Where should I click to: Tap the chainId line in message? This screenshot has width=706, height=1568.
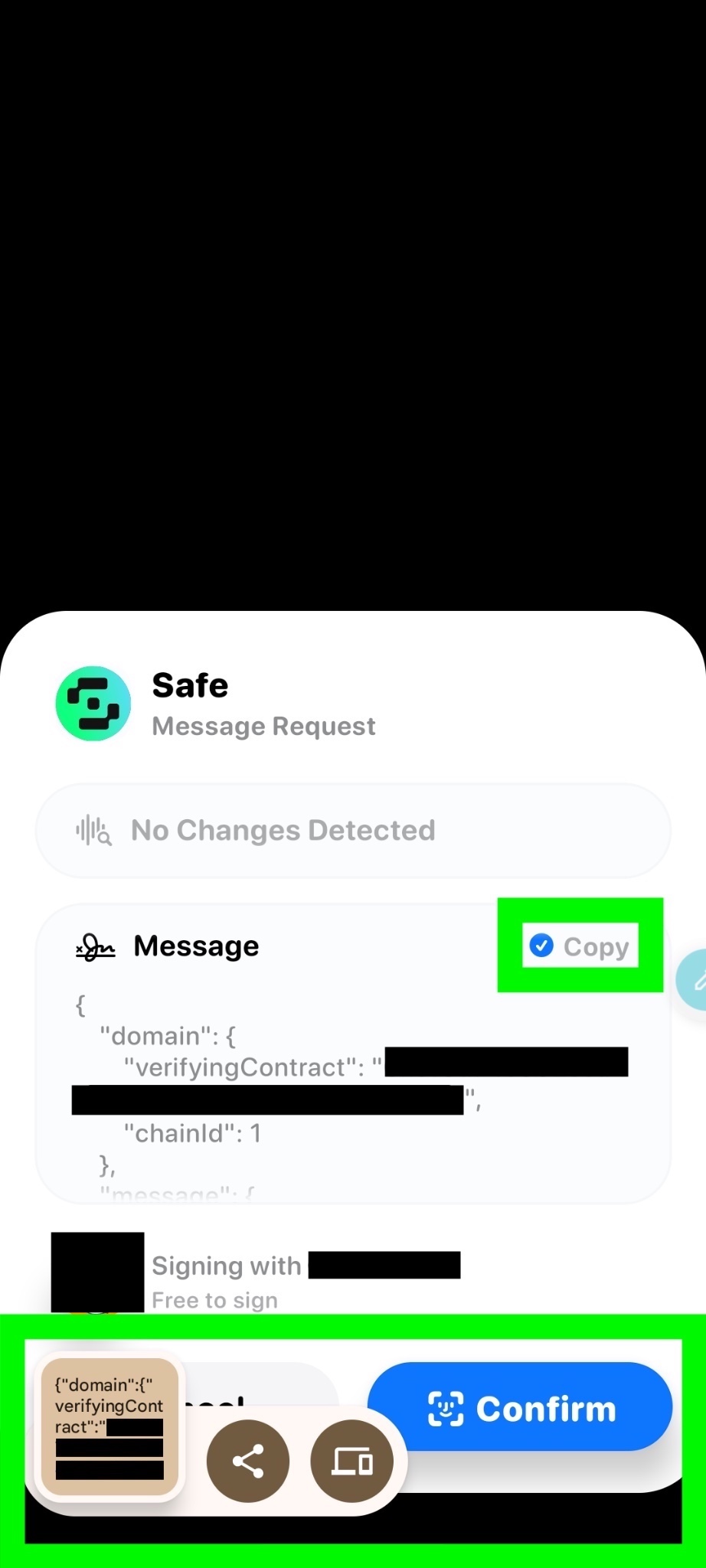click(x=192, y=1133)
